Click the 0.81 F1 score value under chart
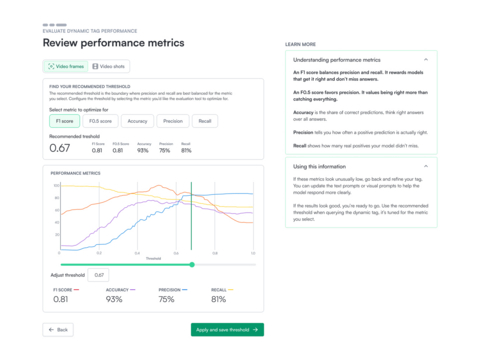Screen dimensions: 480x360 tap(61, 299)
